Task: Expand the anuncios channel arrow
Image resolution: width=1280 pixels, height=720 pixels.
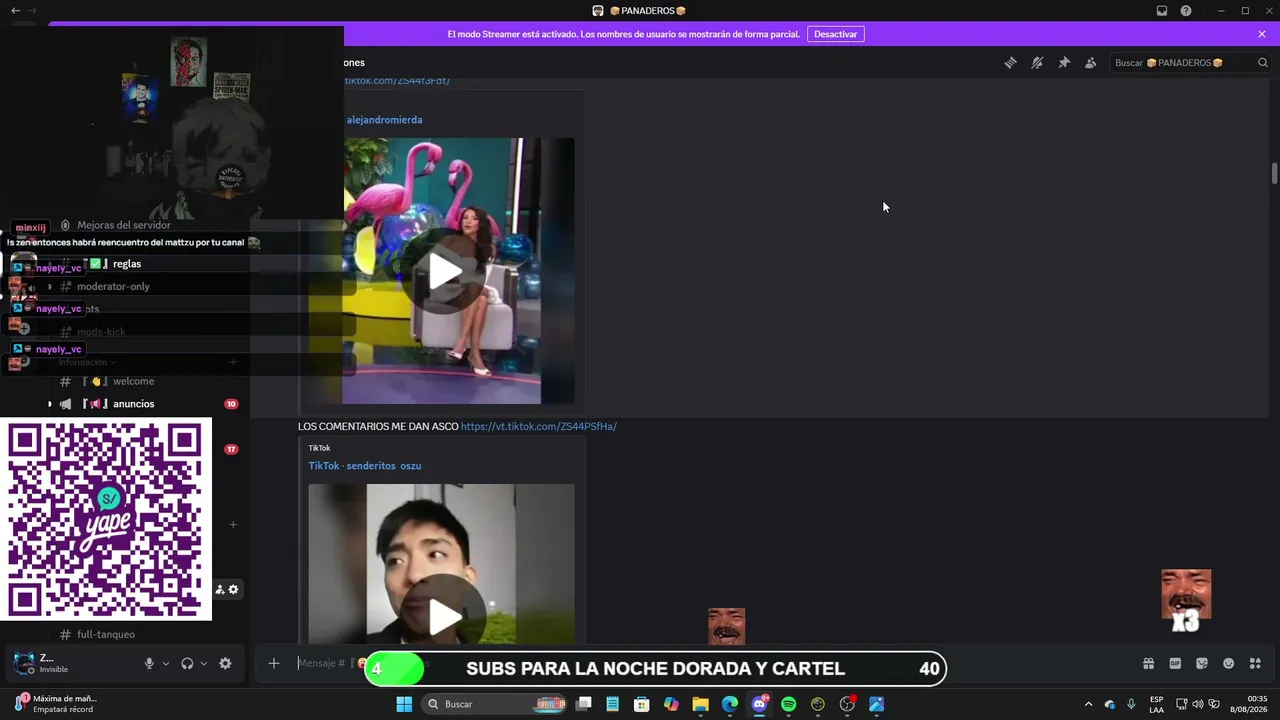Action: [x=49, y=404]
